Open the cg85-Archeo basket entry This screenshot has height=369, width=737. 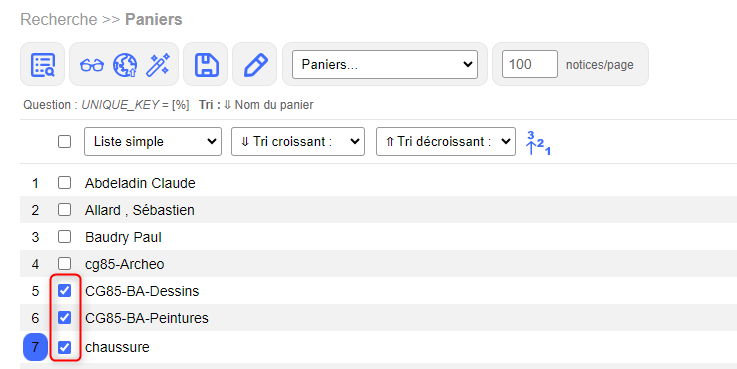[x=125, y=264]
